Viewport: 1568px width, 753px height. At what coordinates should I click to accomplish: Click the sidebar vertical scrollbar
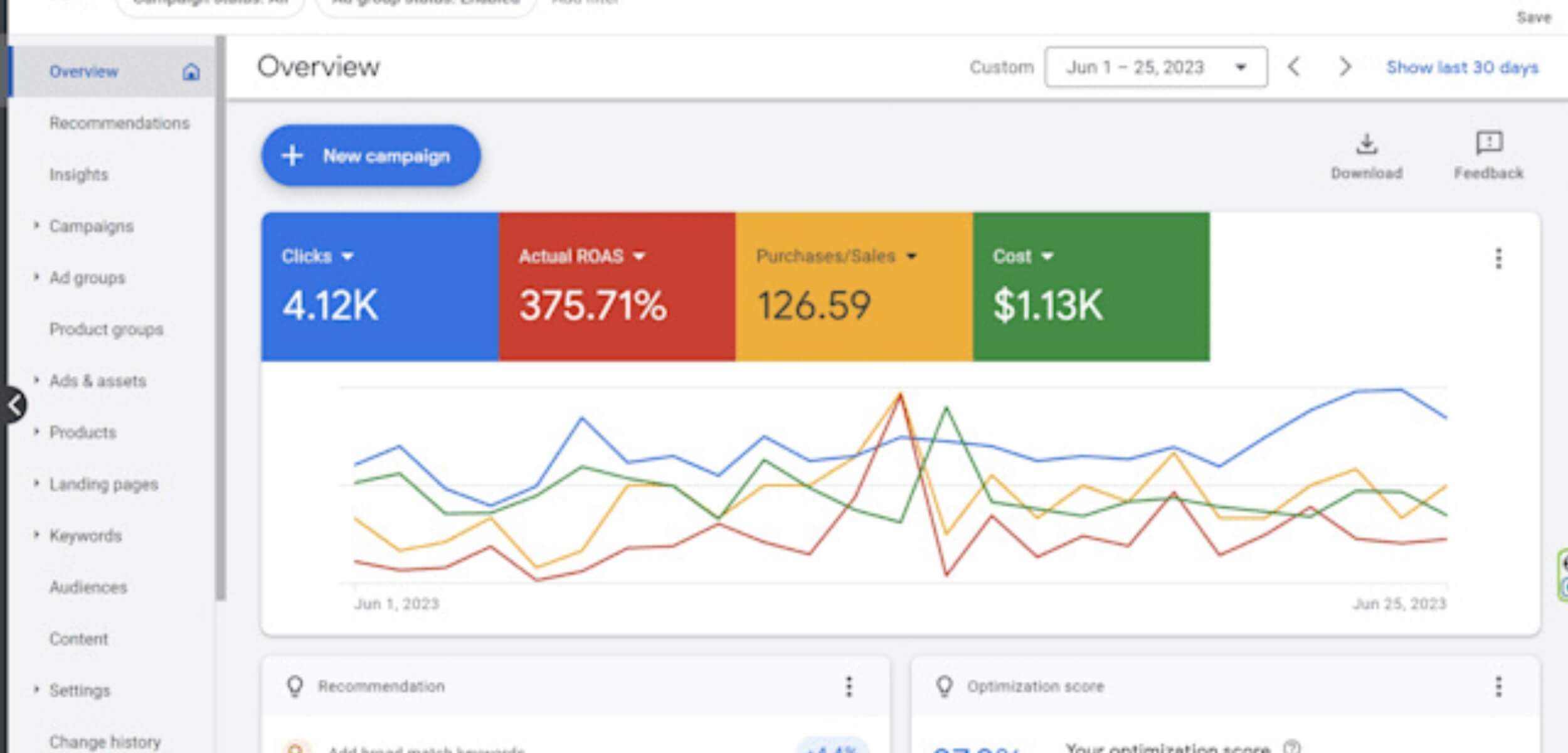[x=220, y=314]
